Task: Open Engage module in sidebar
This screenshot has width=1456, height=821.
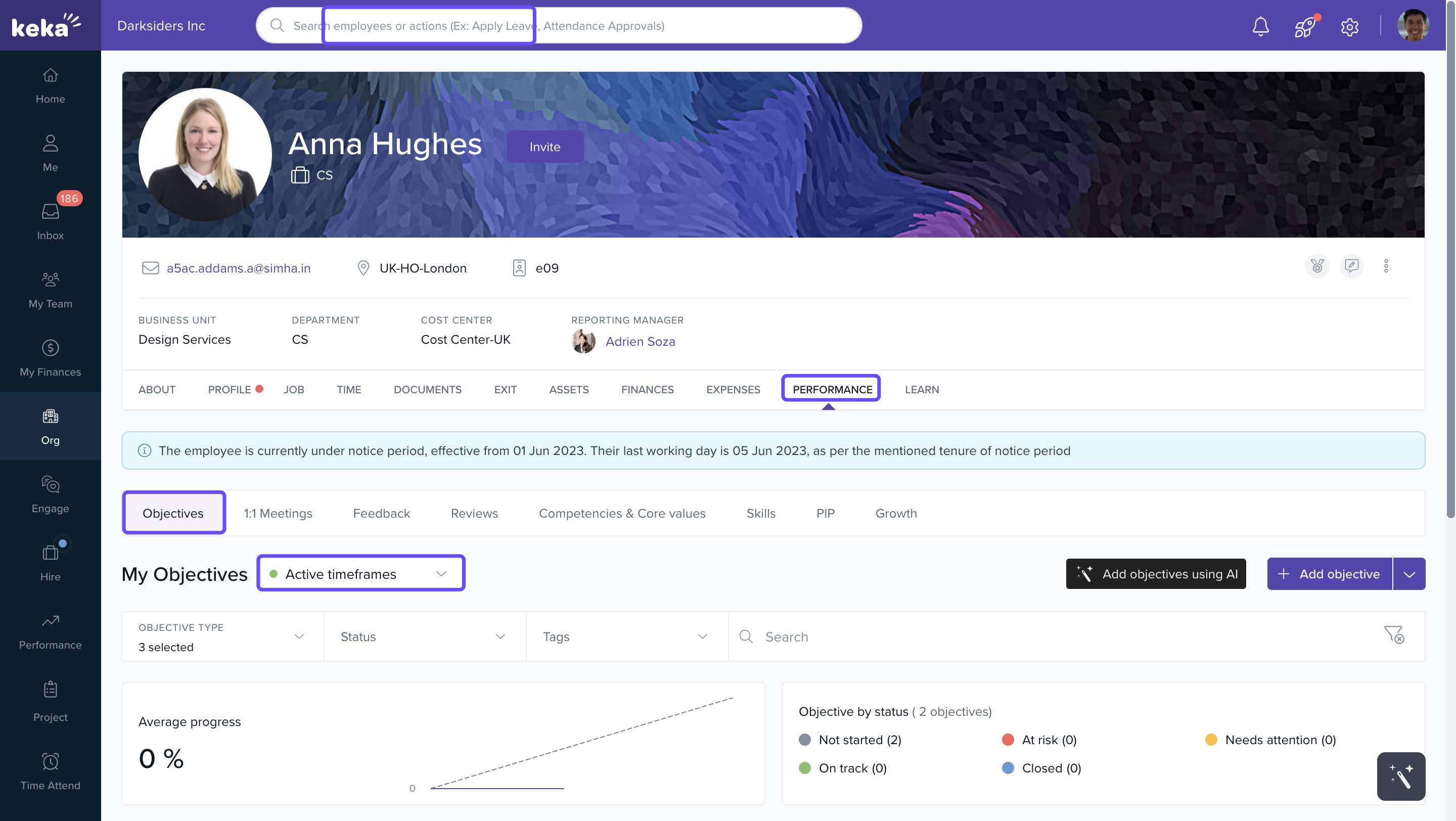Action: [51, 494]
